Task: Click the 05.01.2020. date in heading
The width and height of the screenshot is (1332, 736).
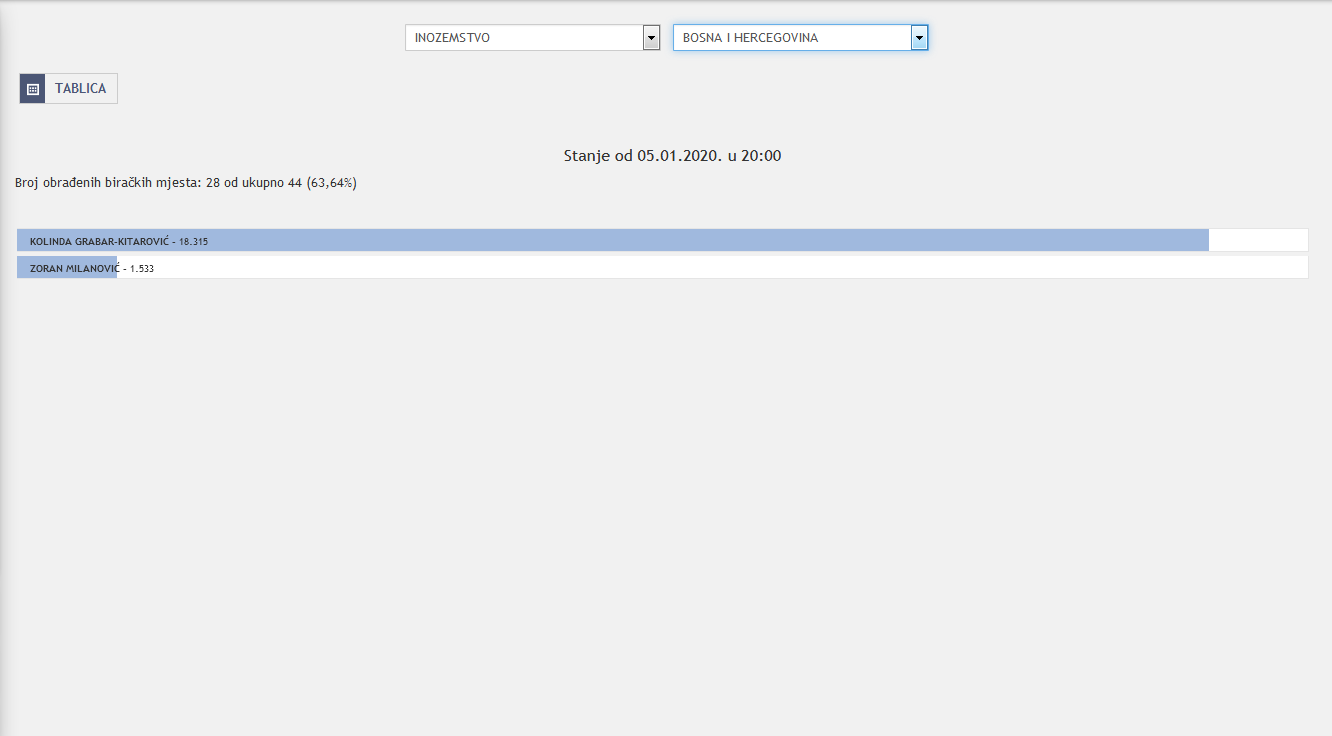Action: [x=680, y=156]
